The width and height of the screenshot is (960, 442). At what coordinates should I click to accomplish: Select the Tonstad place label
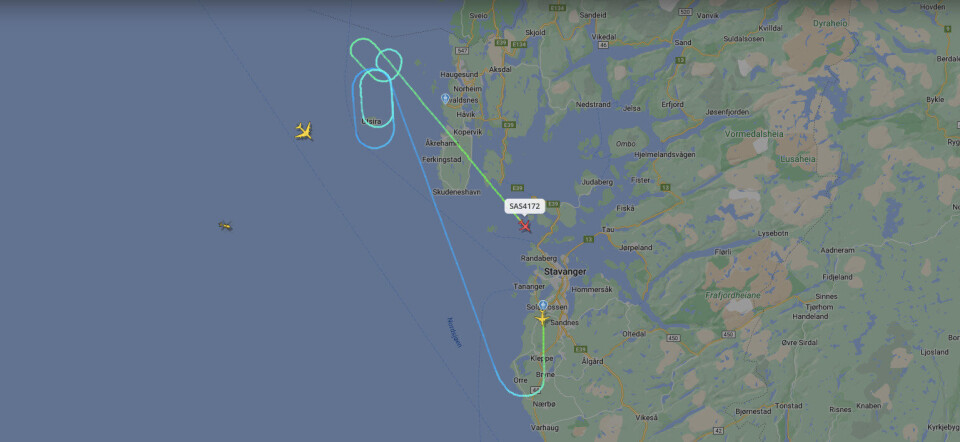[x=789, y=405]
